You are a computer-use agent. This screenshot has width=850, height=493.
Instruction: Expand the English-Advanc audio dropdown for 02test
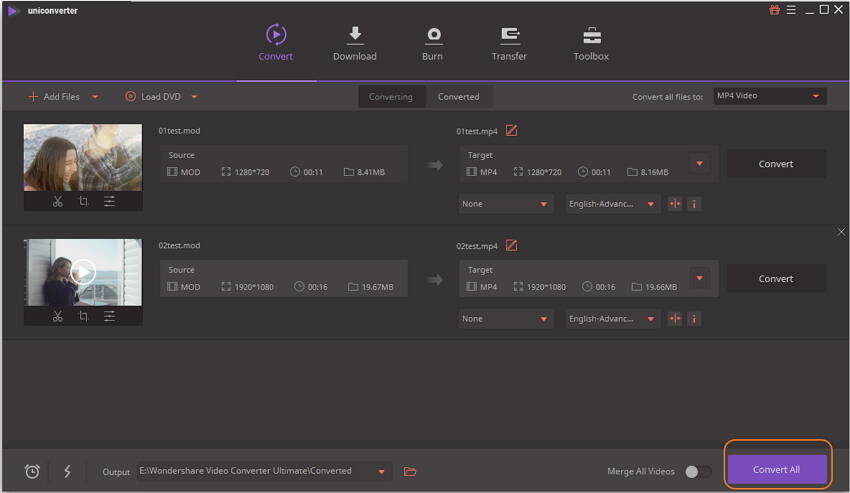612,319
